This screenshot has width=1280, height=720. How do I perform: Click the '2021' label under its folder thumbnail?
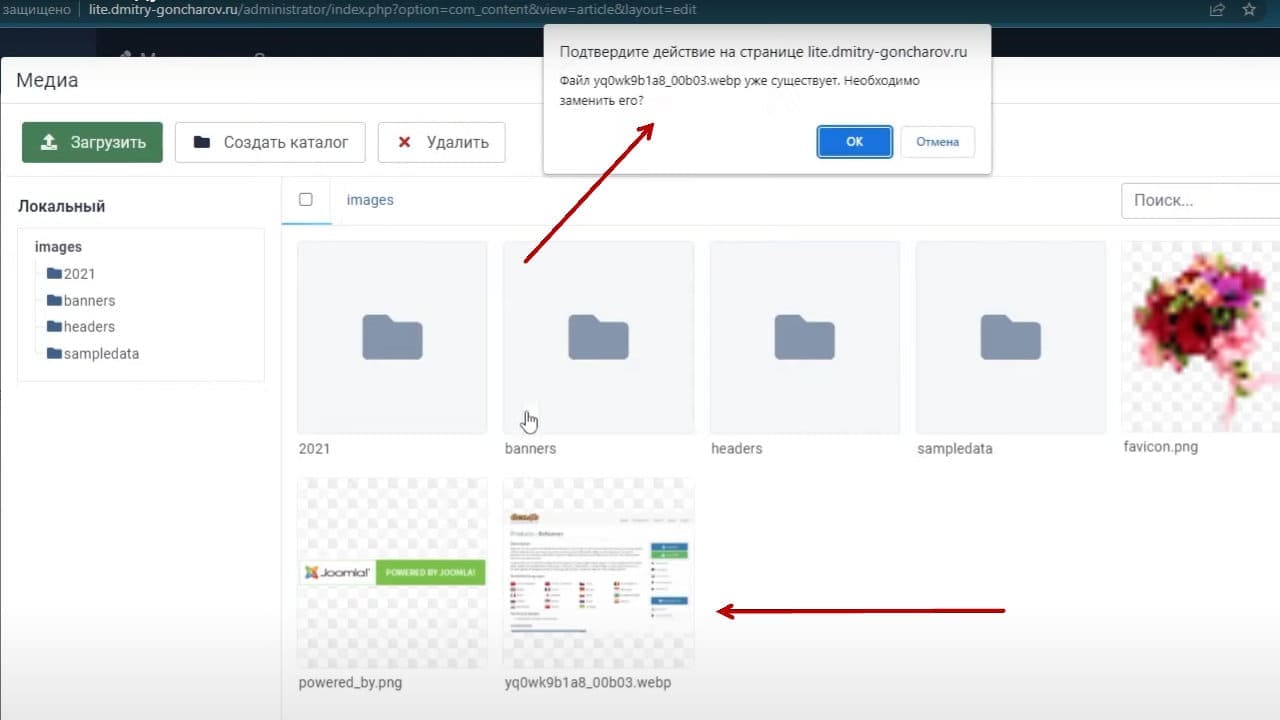314,448
